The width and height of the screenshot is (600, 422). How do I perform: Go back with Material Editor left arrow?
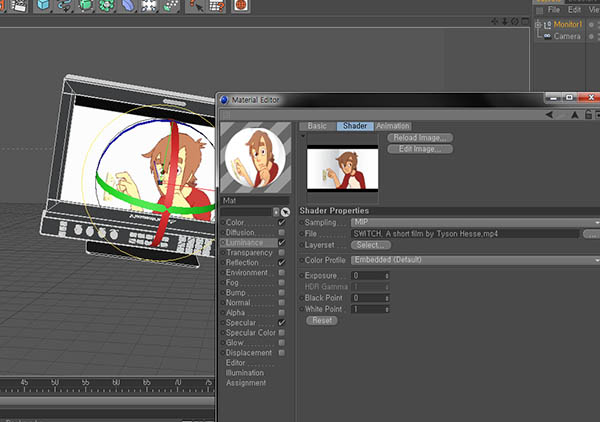point(549,114)
